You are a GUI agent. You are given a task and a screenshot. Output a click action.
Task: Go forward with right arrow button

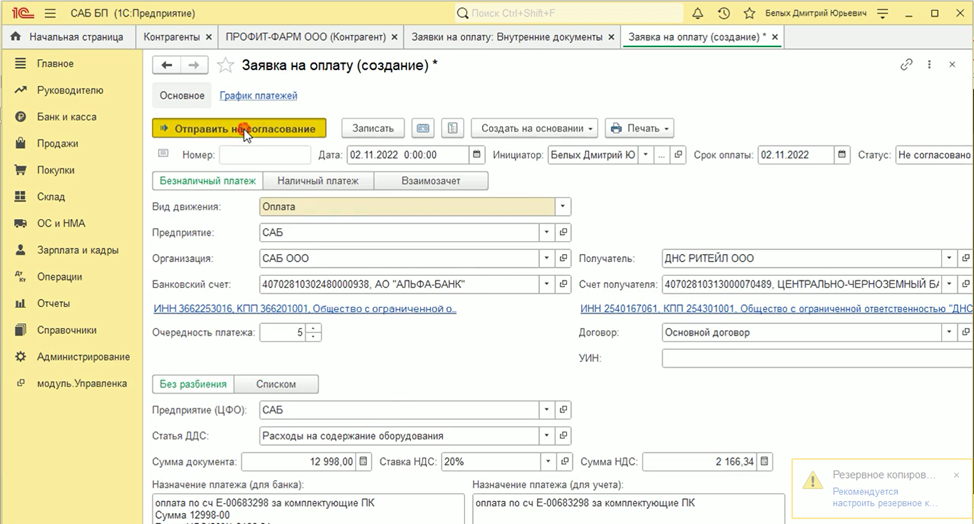click(x=194, y=65)
